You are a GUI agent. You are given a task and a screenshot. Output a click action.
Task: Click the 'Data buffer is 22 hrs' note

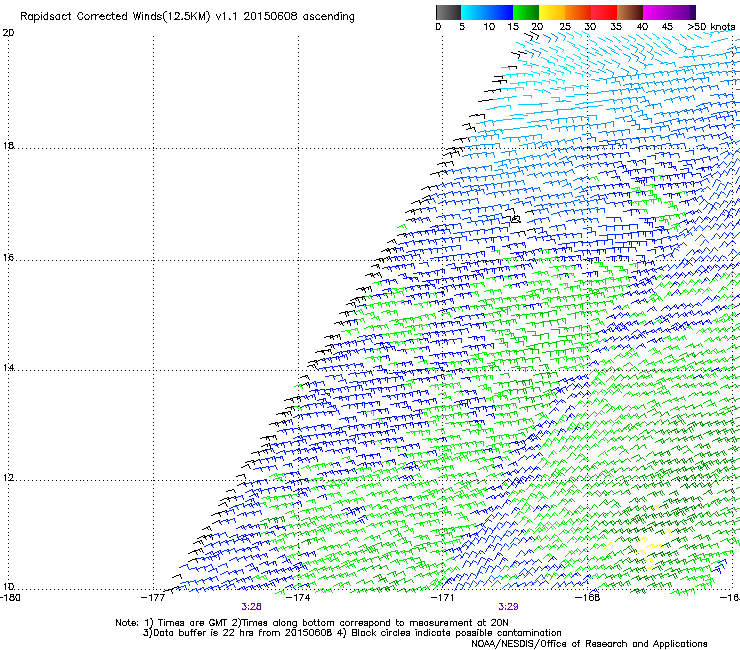click(x=353, y=633)
